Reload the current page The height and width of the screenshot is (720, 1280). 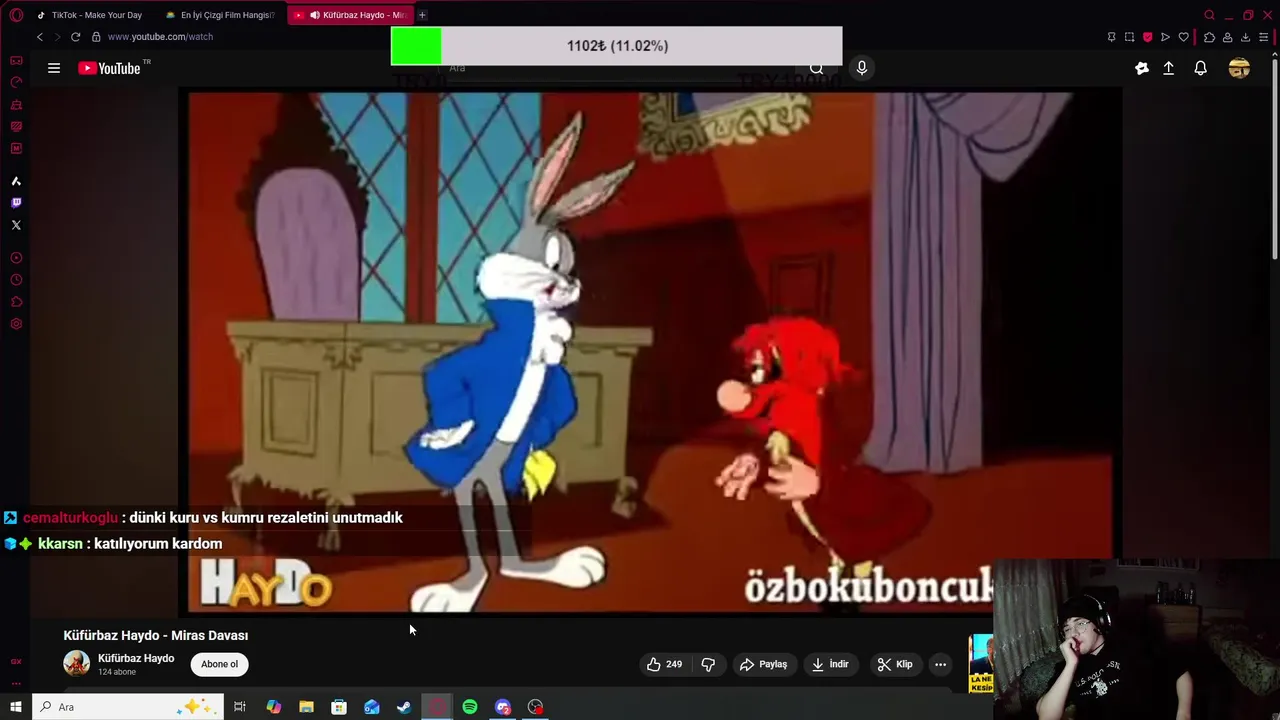pyautogui.click(x=75, y=37)
